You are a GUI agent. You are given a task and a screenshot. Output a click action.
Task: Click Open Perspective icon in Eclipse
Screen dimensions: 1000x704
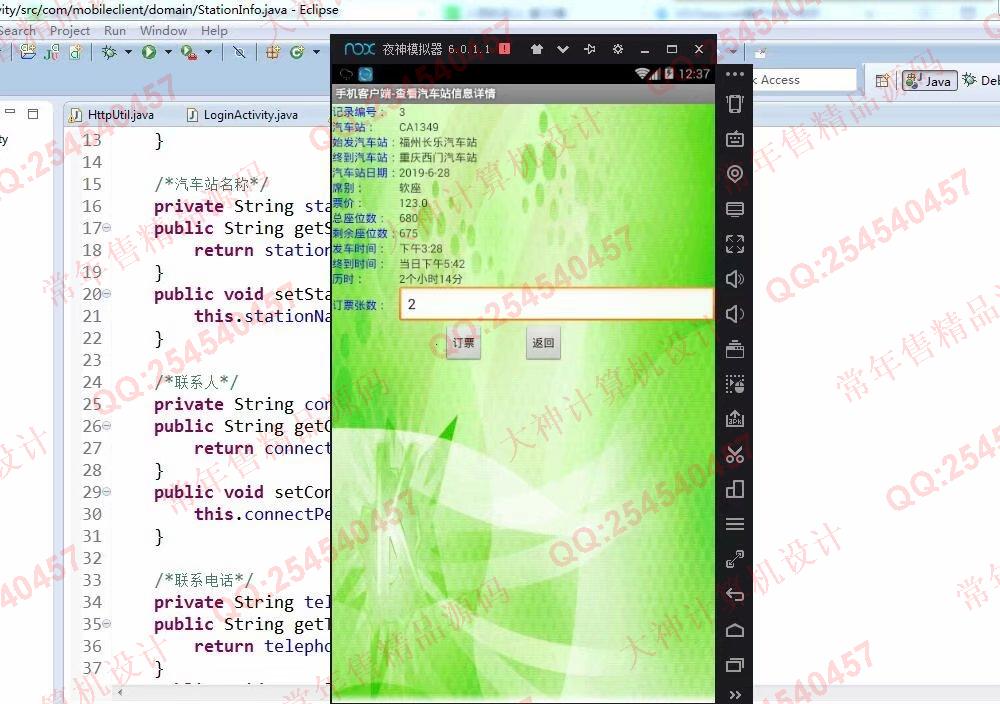click(x=883, y=80)
